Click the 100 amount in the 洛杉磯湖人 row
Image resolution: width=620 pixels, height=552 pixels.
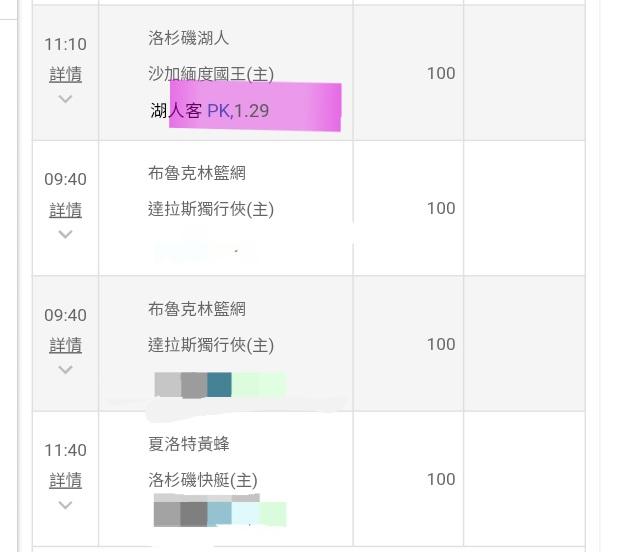tap(440, 73)
